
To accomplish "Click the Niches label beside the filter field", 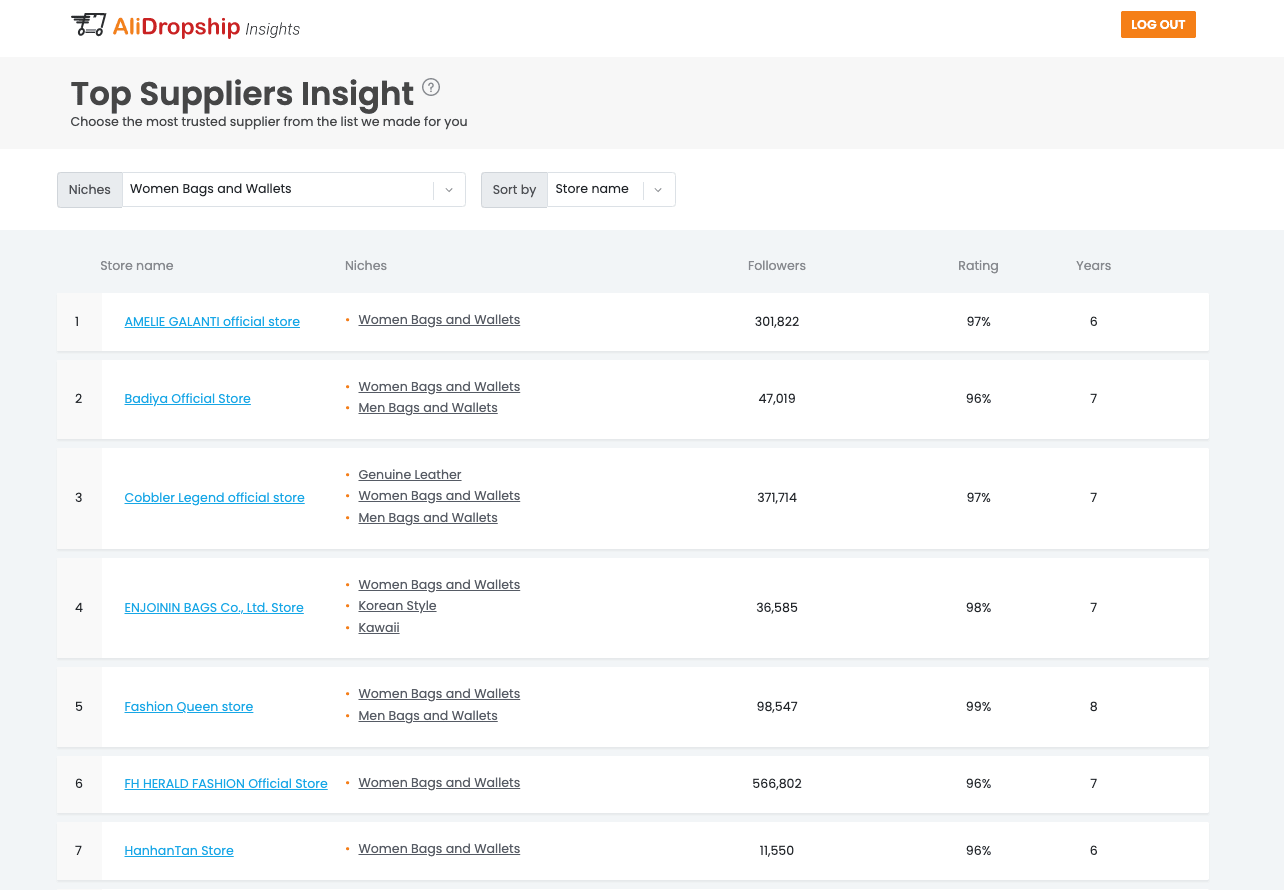I will point(89,189).
